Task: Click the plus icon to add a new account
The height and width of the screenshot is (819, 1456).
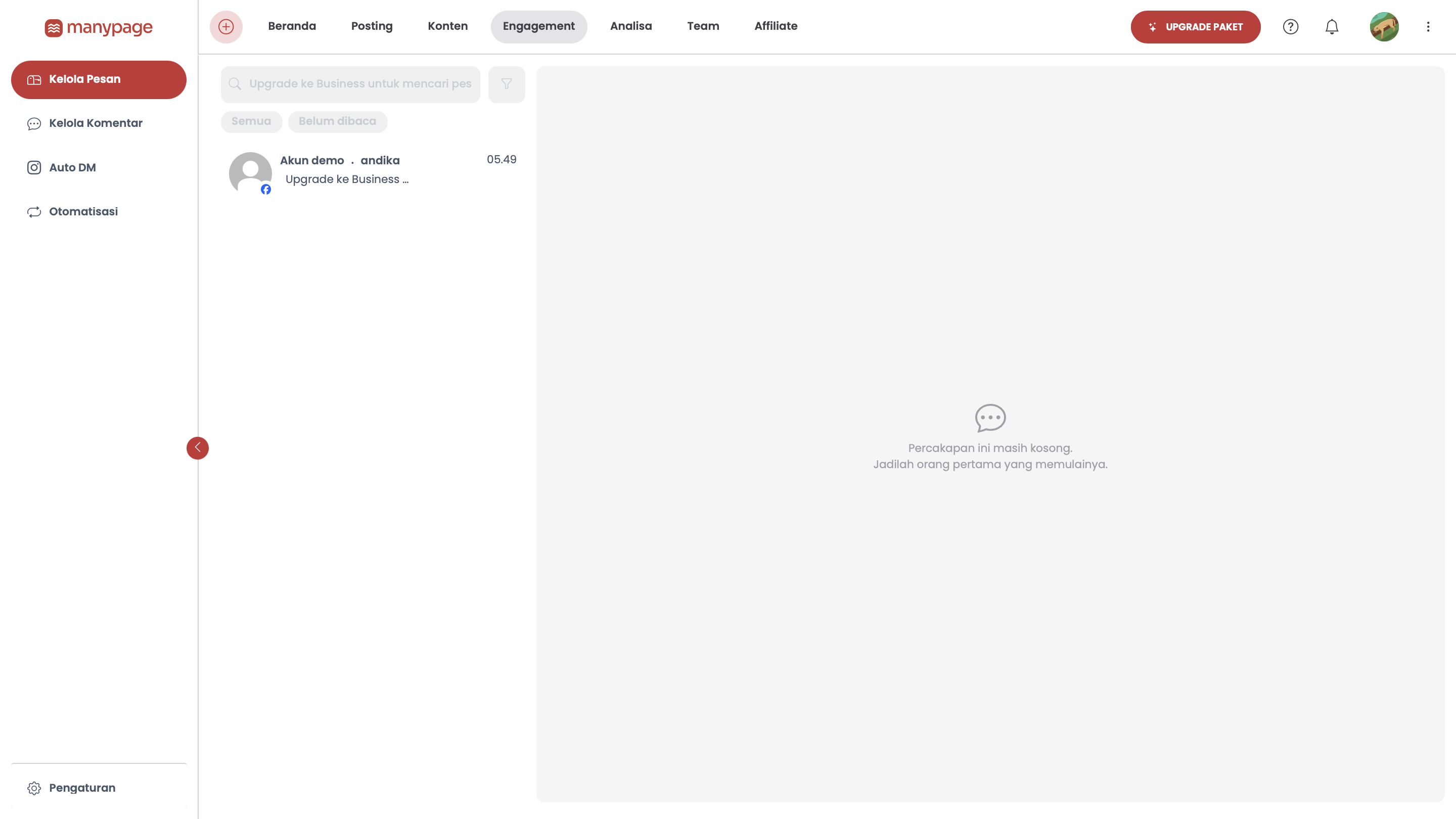Action: (x=226, y=27)
